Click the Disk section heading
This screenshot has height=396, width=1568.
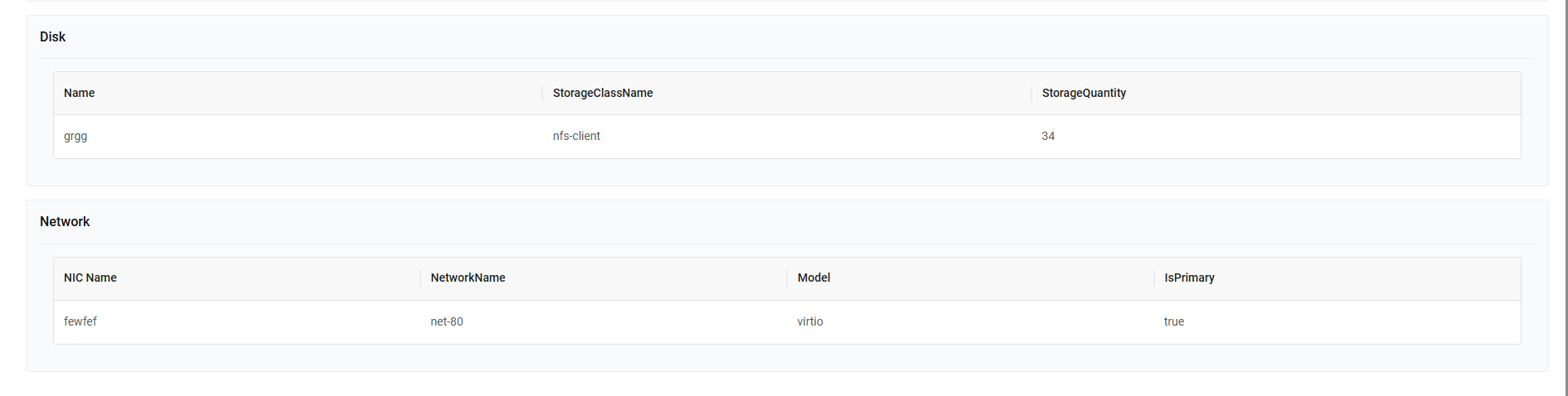coord(52,36)
